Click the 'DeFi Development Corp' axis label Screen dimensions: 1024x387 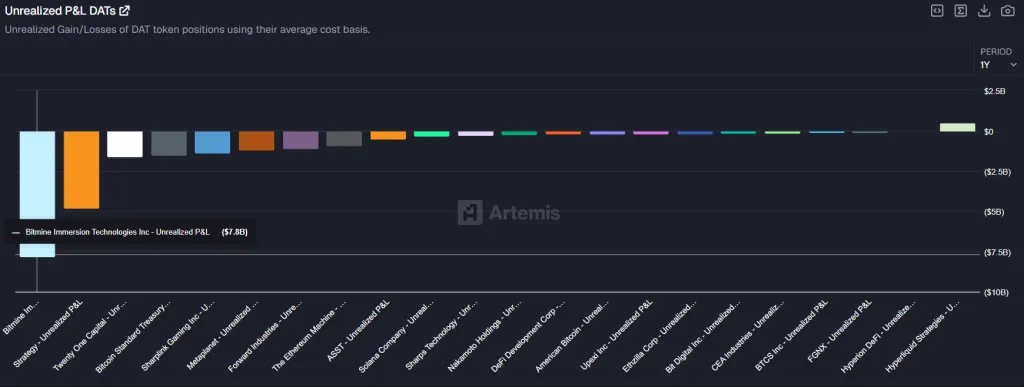pyautogui.click(x=529, y=337)
